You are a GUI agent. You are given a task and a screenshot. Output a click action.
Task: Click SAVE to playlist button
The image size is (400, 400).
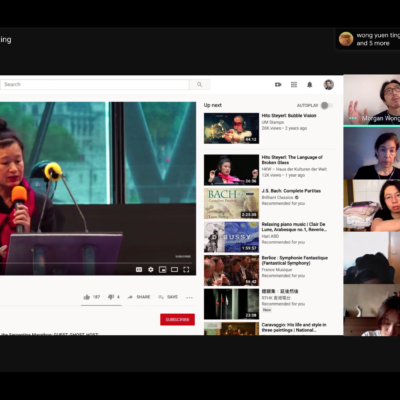pos(168,297)
